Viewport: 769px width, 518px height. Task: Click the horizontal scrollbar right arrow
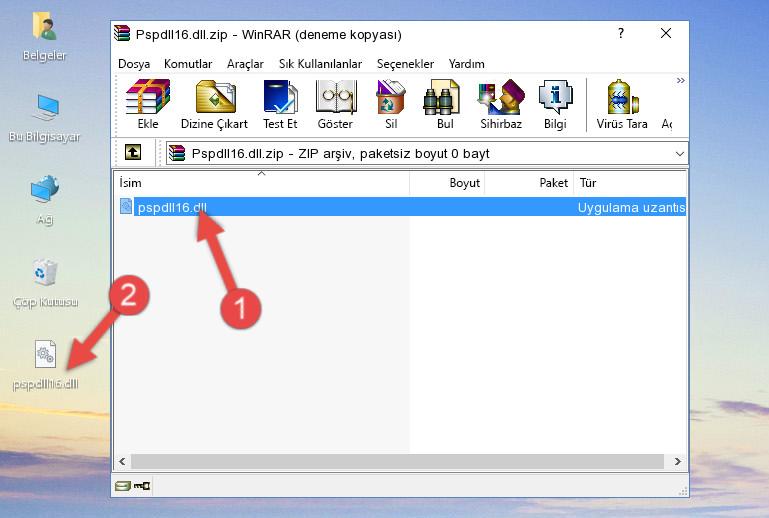(678, 461)
